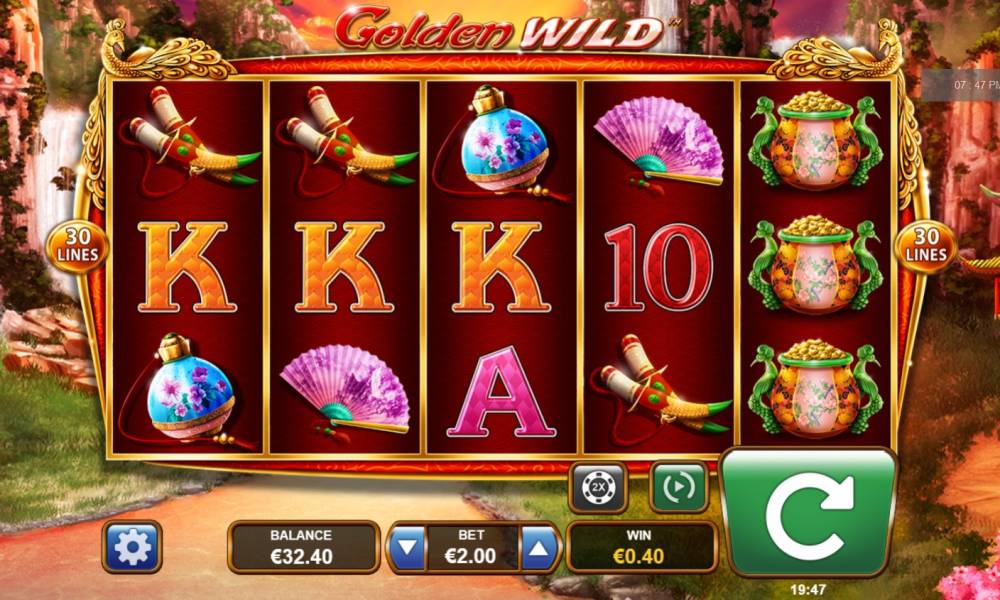Click the Golden Wild logo title
The image size is (1000, 600).
pyautogui.click(x=499, y=28)
